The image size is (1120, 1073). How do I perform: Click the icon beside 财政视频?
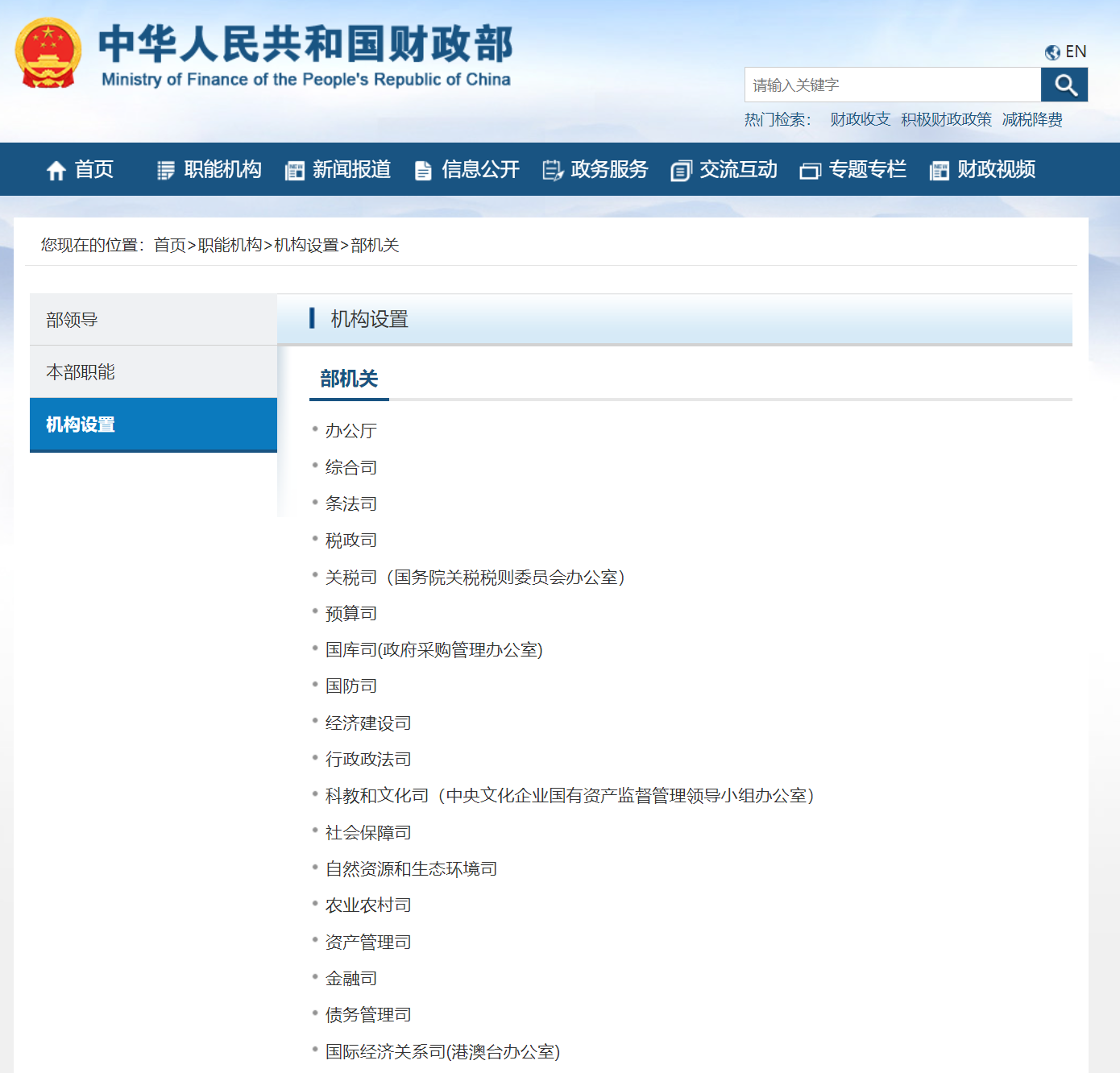point(939,170)
